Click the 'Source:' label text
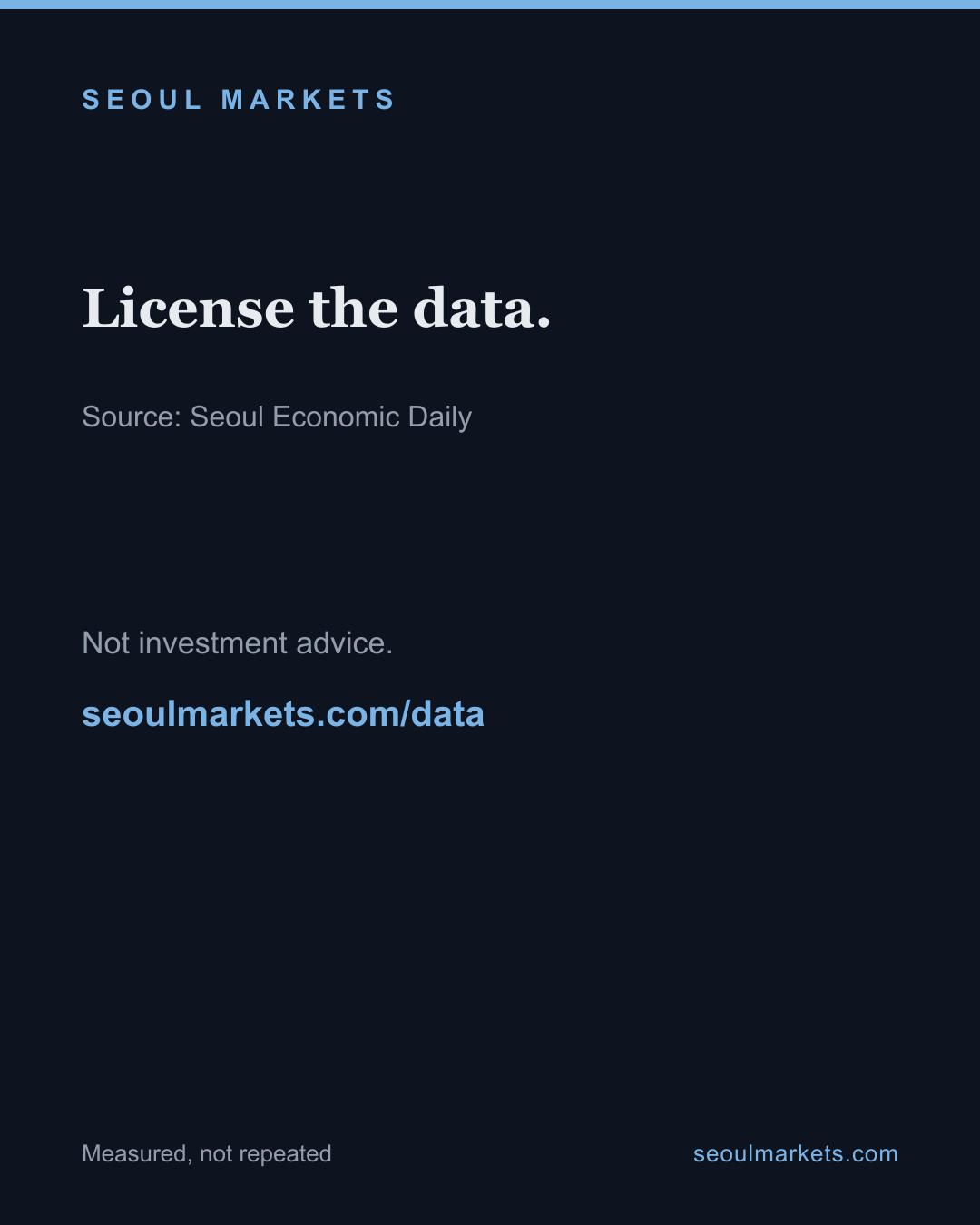The height and width of the screenshot is (1225, 980). click(132, 417)
